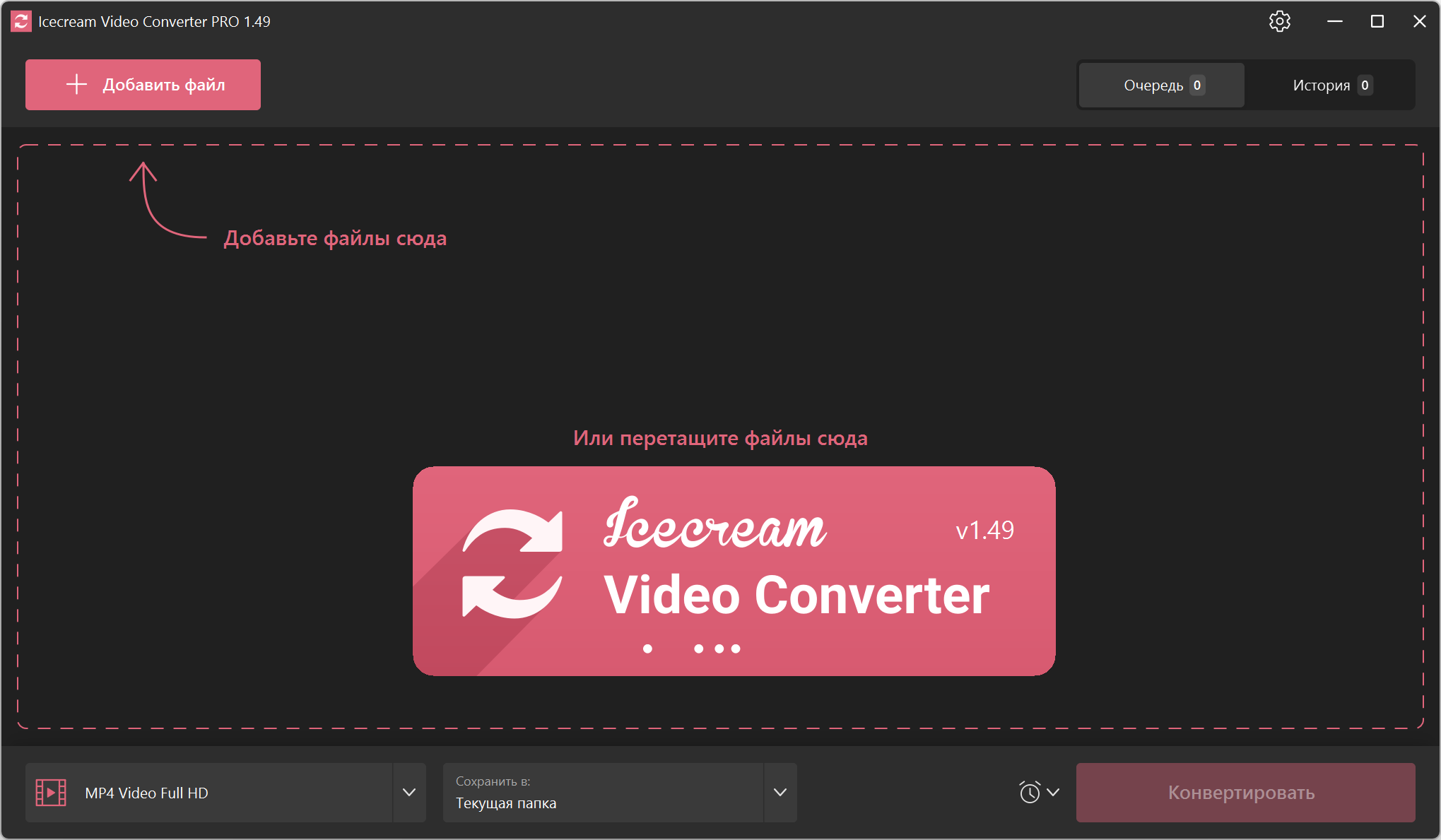Click the Добавьте файлы сюда hint text

[335, 239]
